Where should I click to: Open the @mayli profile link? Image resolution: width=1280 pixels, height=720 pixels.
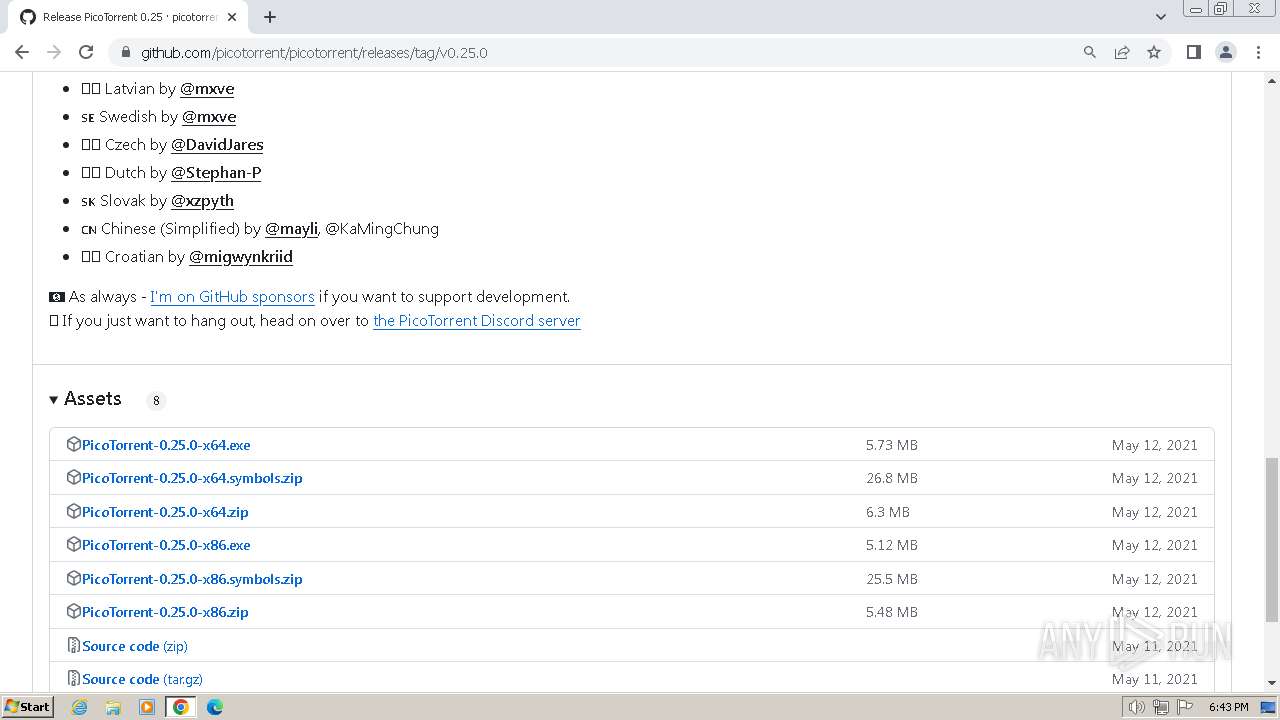291,228
